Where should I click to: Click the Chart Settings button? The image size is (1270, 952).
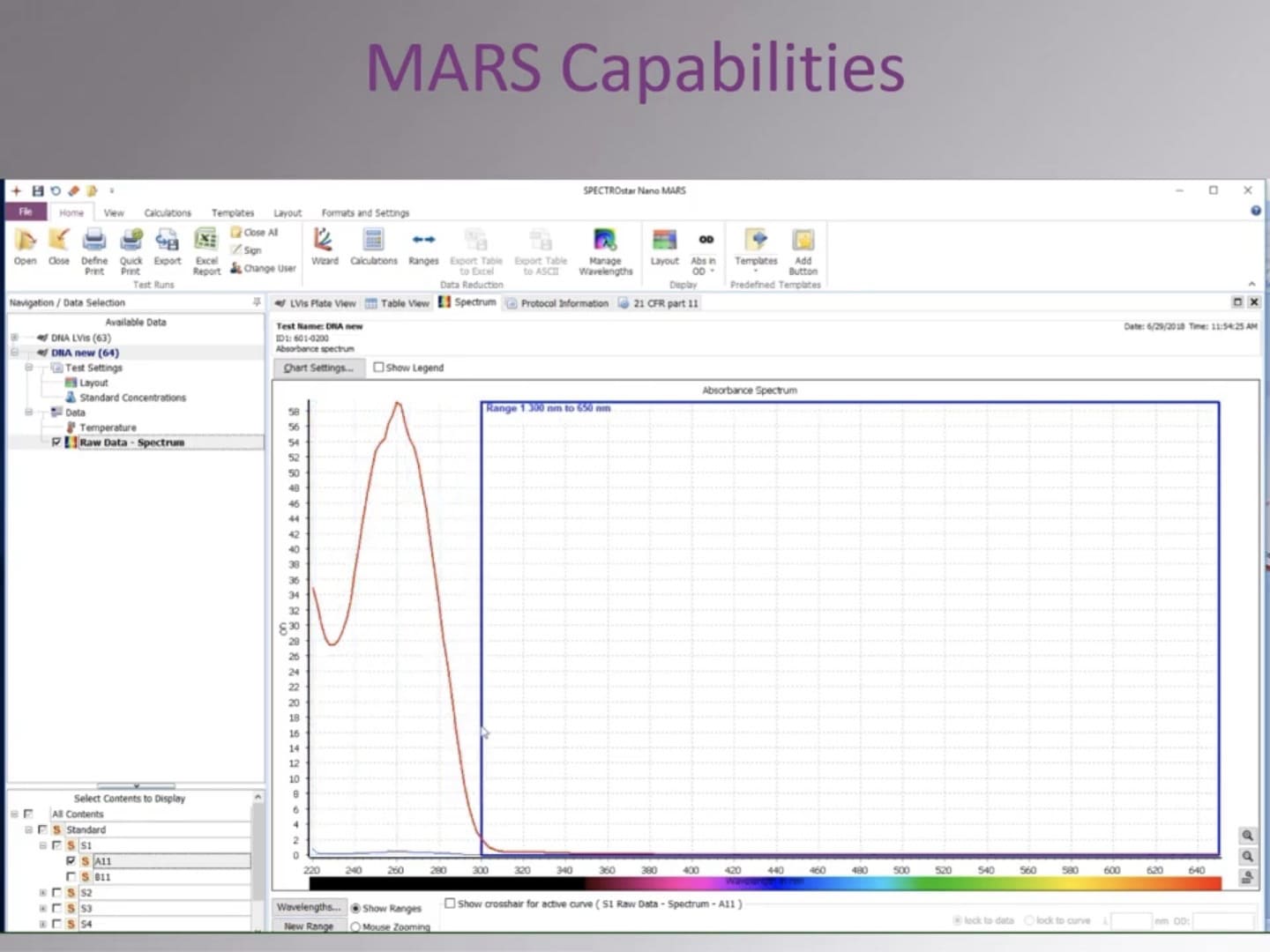click(x=318, y=368)
